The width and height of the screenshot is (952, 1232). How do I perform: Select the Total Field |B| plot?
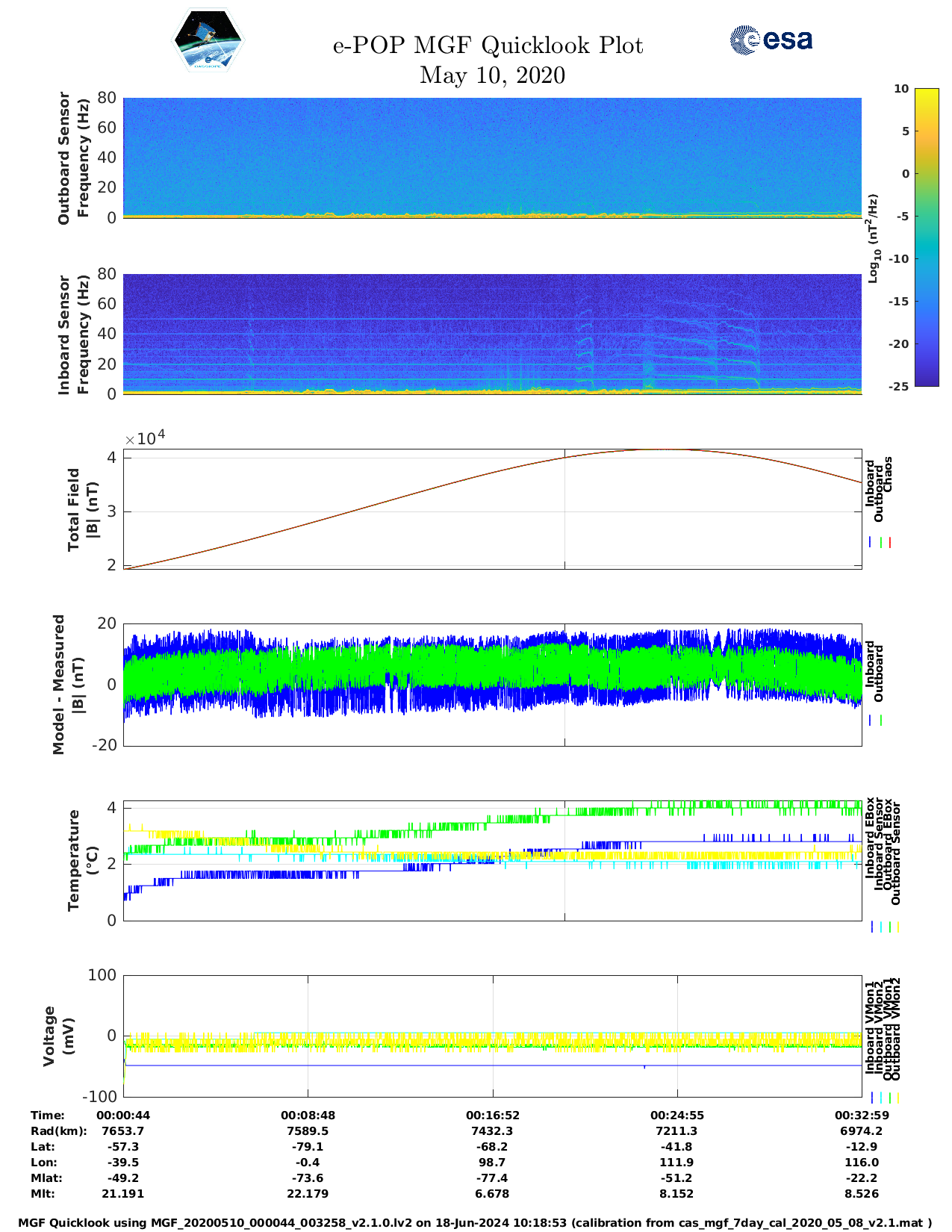click(x=492, y=509)
